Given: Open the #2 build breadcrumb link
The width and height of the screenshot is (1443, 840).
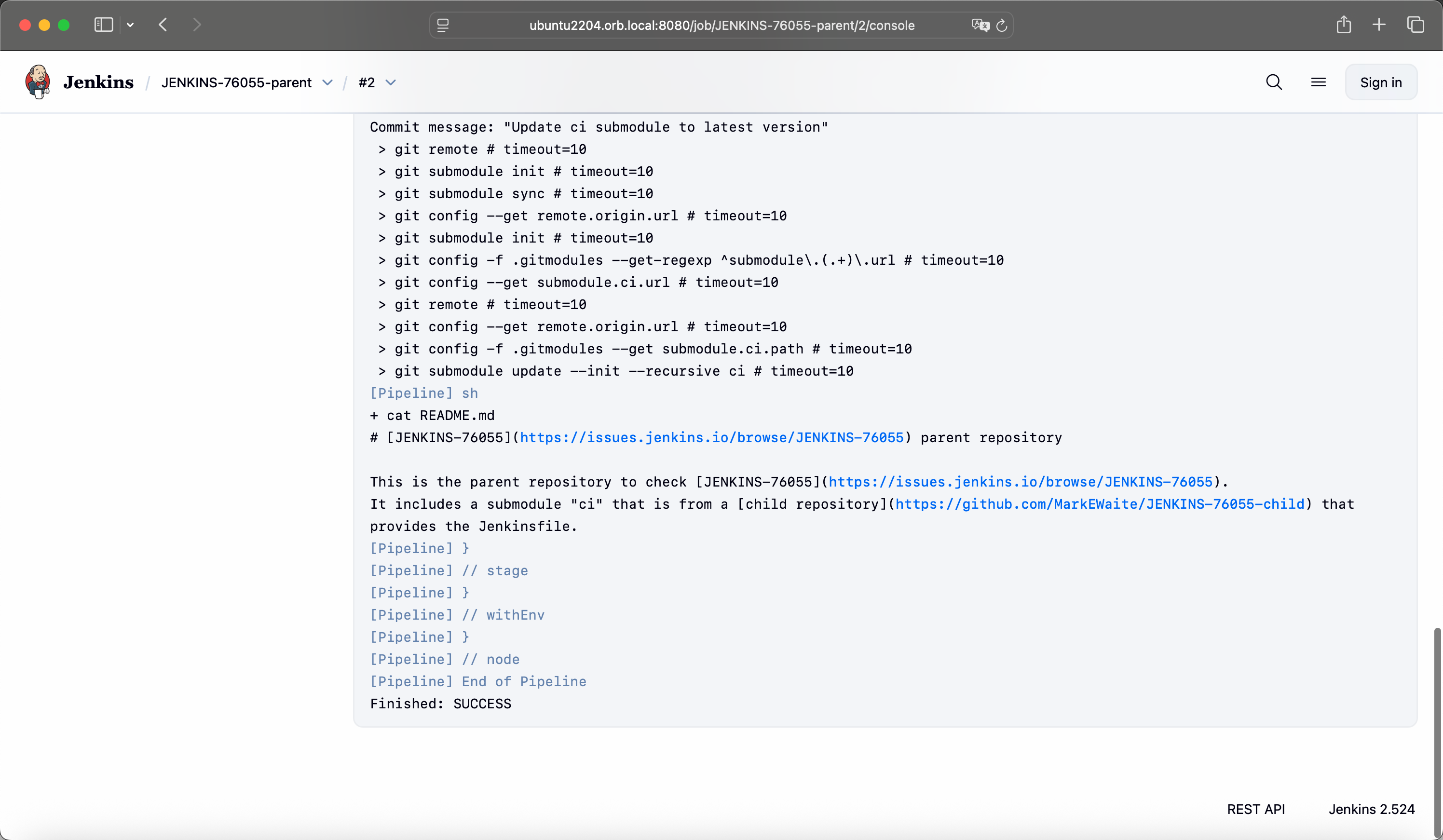Looking at the screenshot, I should [x=367, y=82].
